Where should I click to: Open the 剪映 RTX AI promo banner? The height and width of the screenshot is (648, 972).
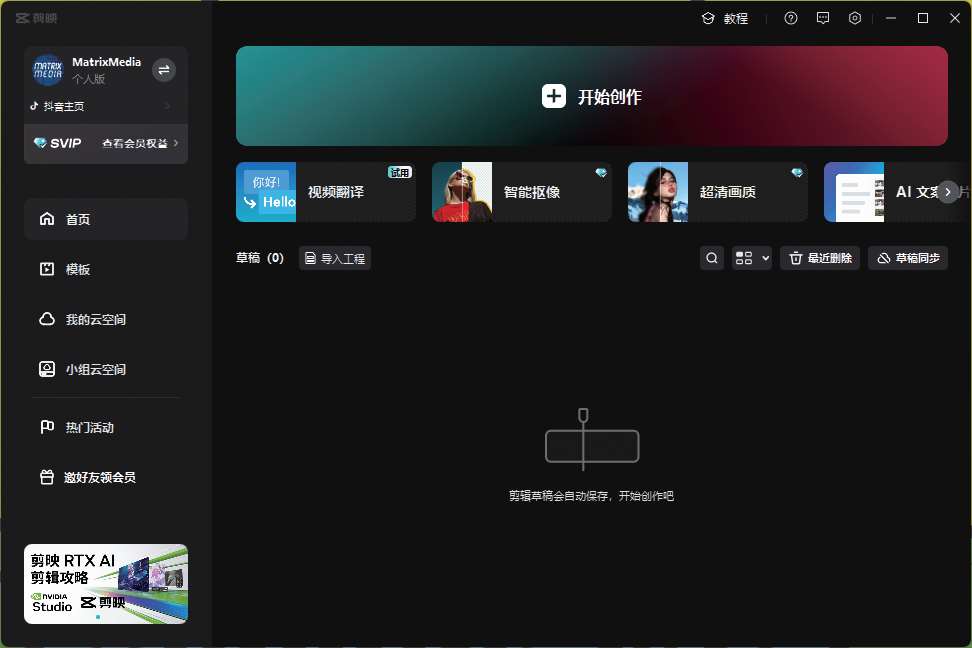[106, 584]
